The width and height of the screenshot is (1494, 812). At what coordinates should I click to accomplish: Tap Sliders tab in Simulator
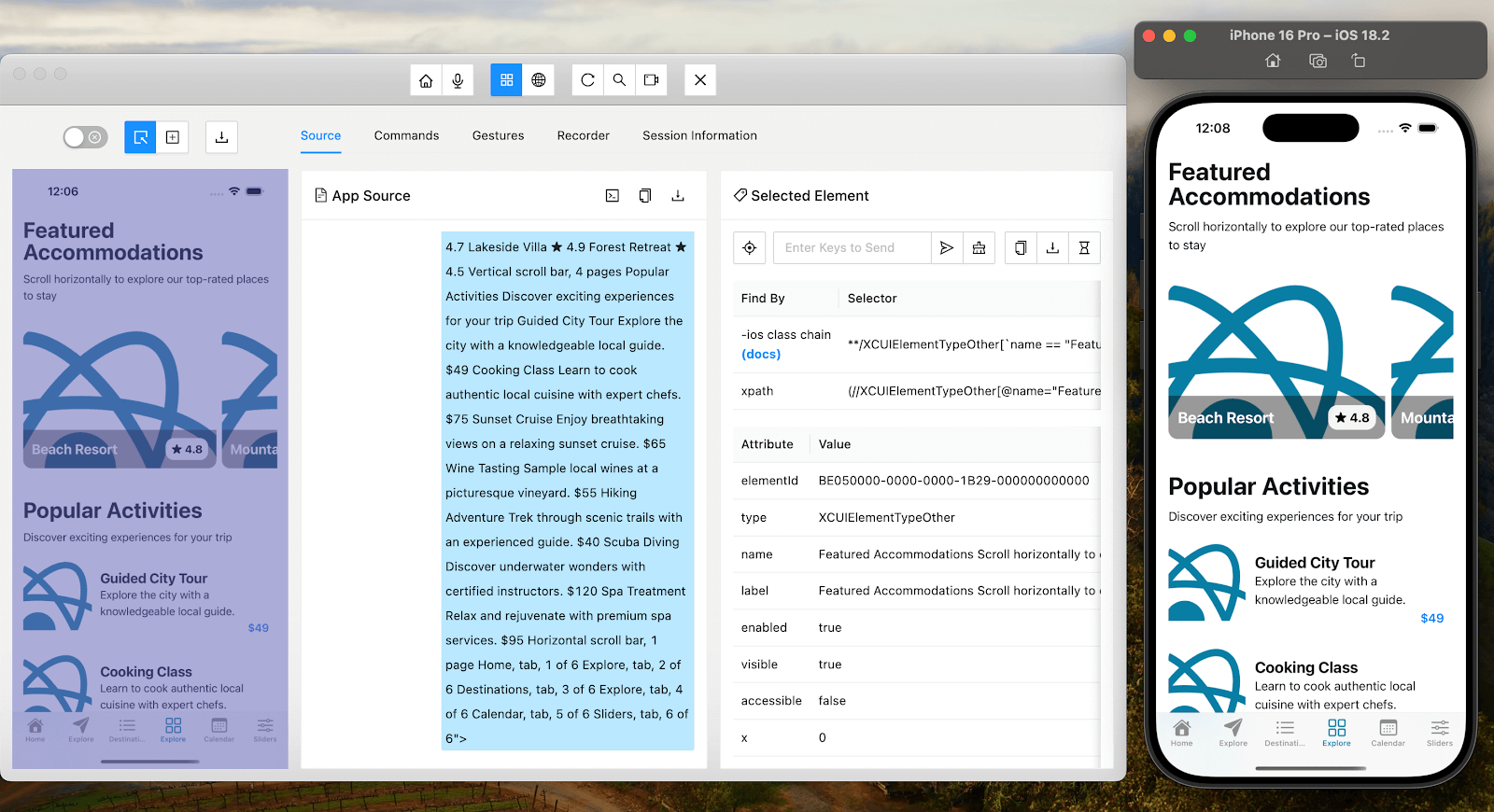coord(1440,733)
